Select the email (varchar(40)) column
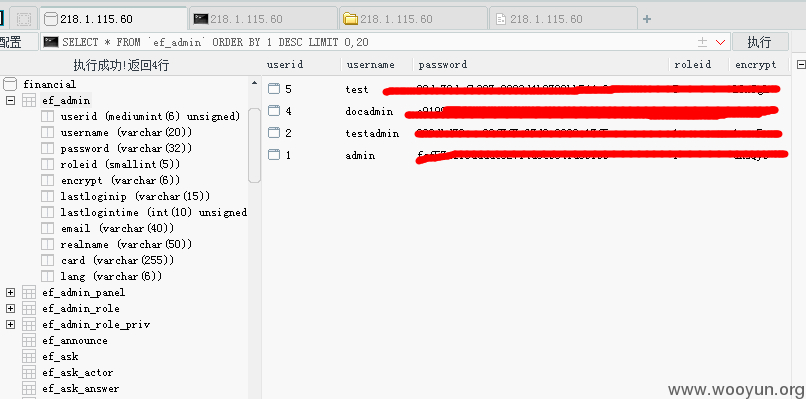The height and width of the screenshot is (399, 806). (117, 228)
